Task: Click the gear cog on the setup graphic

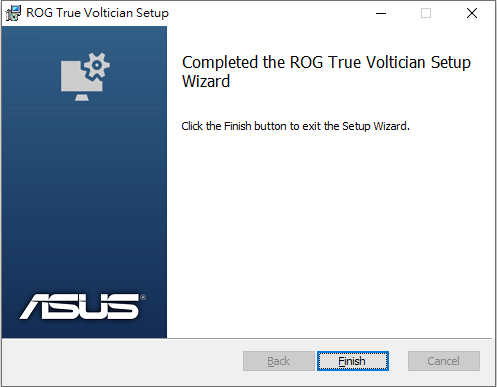Action: click(97, 66)
